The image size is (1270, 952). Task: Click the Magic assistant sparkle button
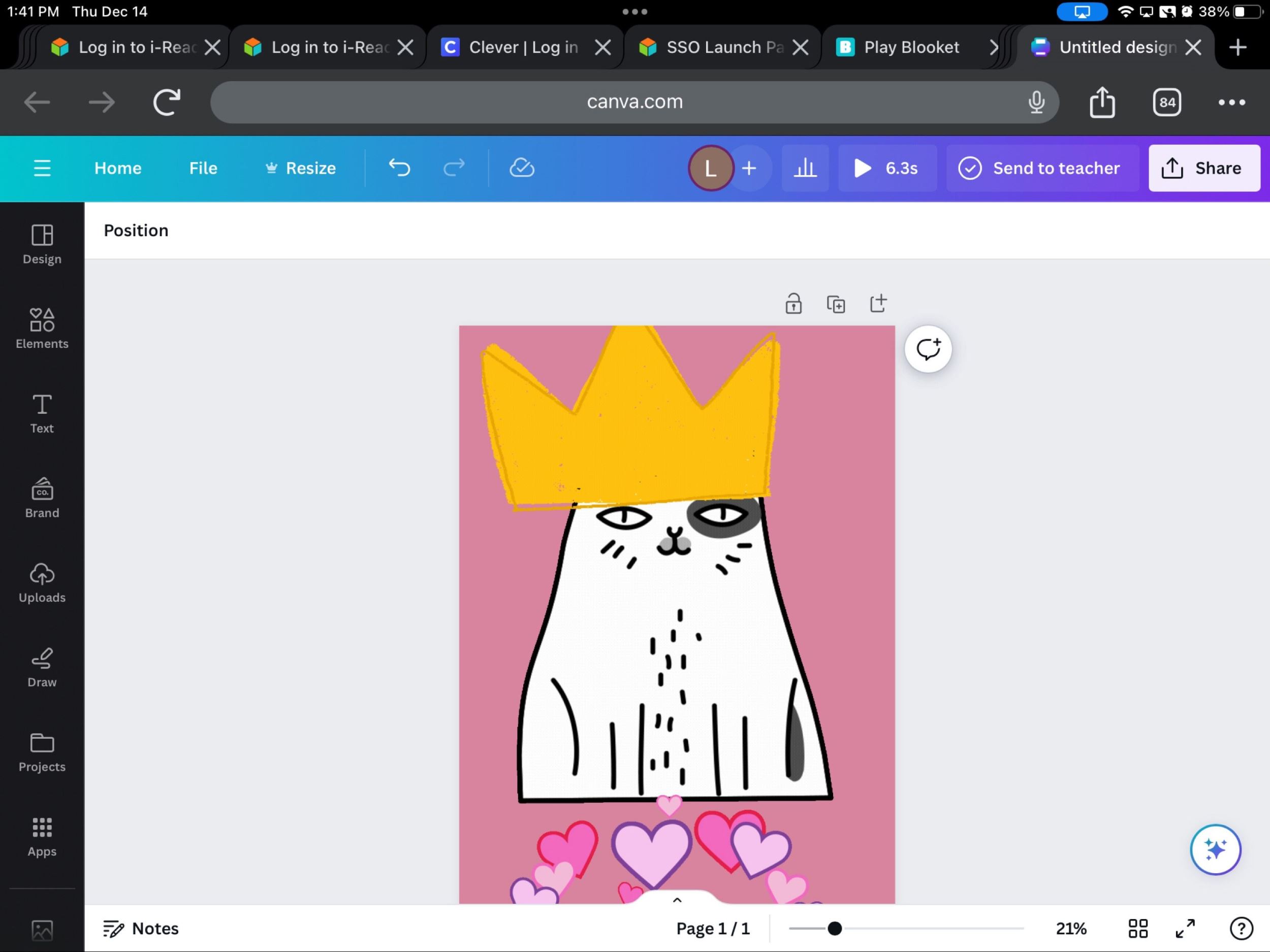(1215, 849)
